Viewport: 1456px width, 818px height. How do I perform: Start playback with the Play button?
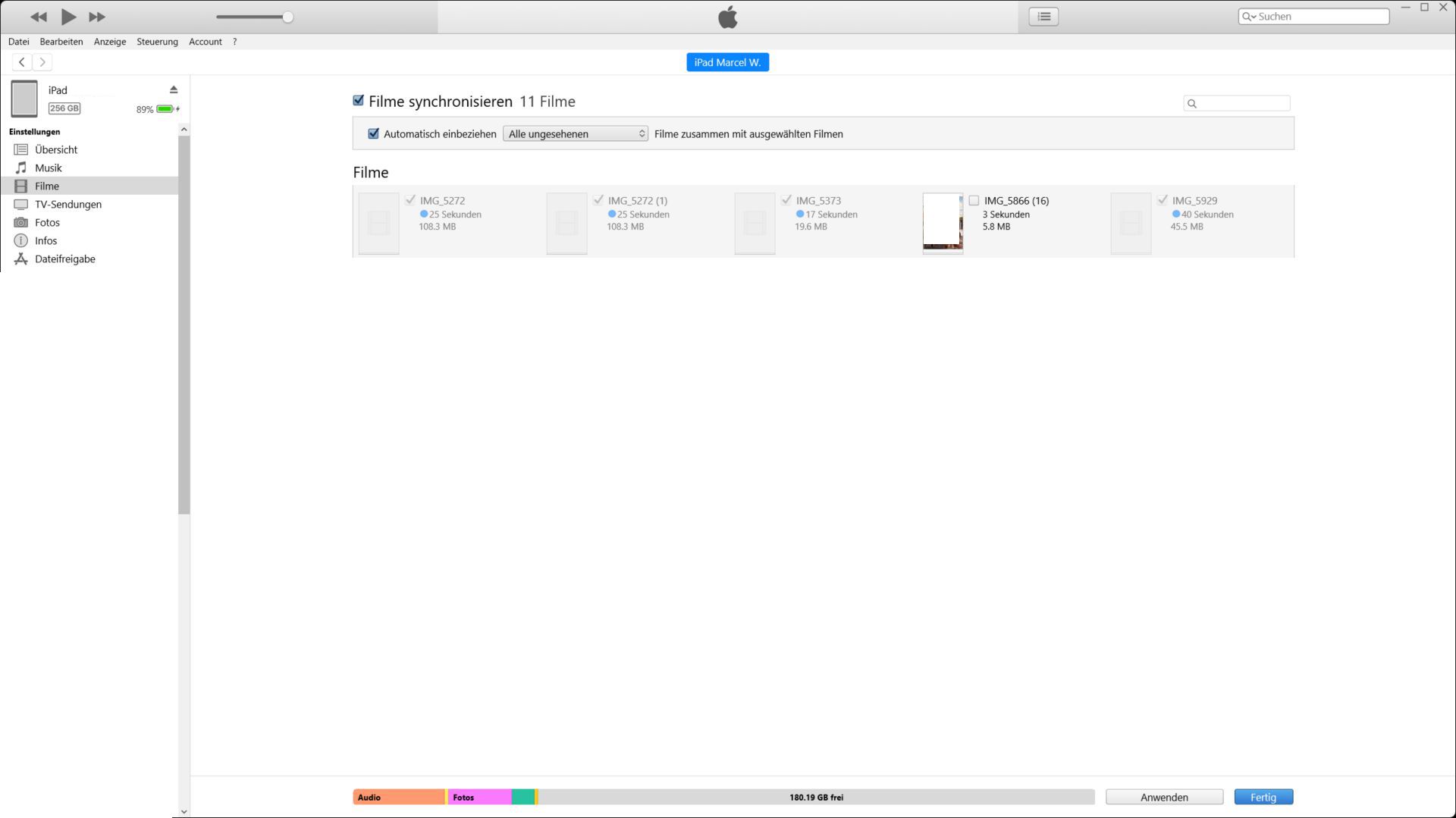click(x=68, y=17)
